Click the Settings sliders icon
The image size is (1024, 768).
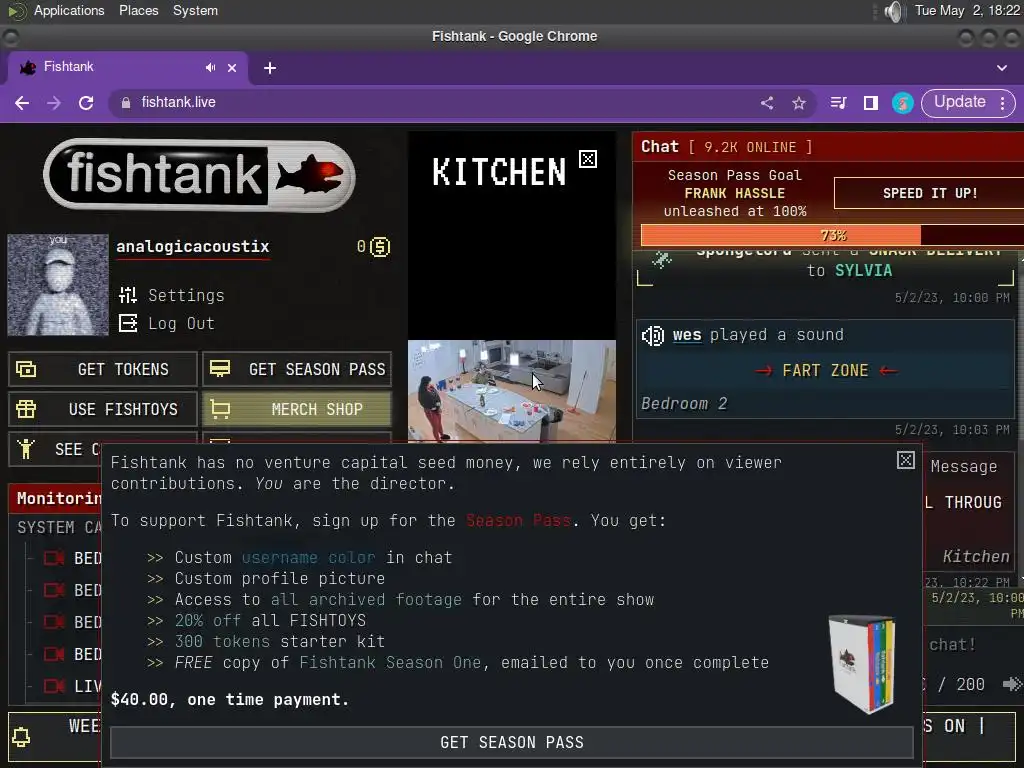128,295
